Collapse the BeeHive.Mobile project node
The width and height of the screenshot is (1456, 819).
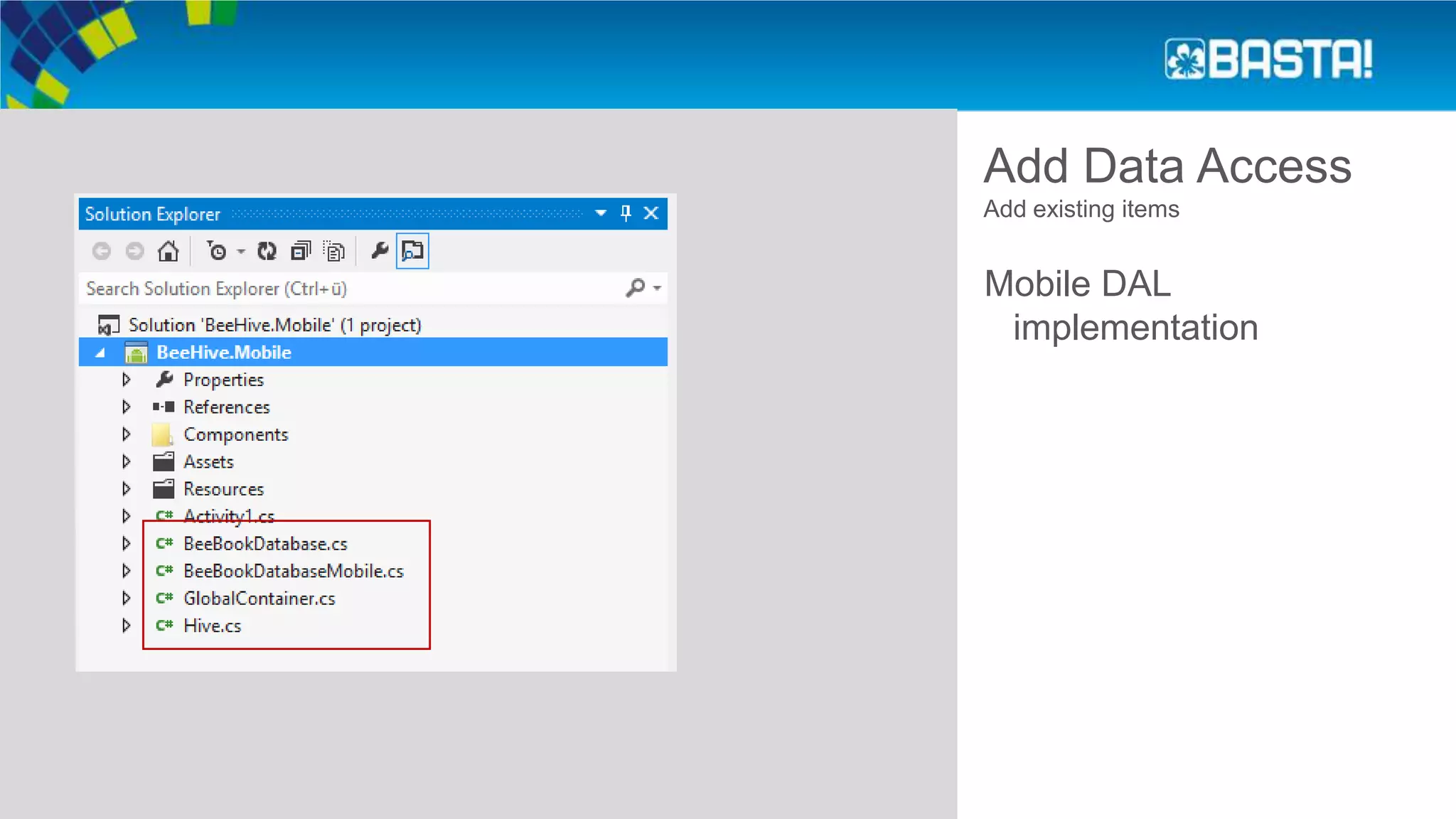click(x=100, y=353)
